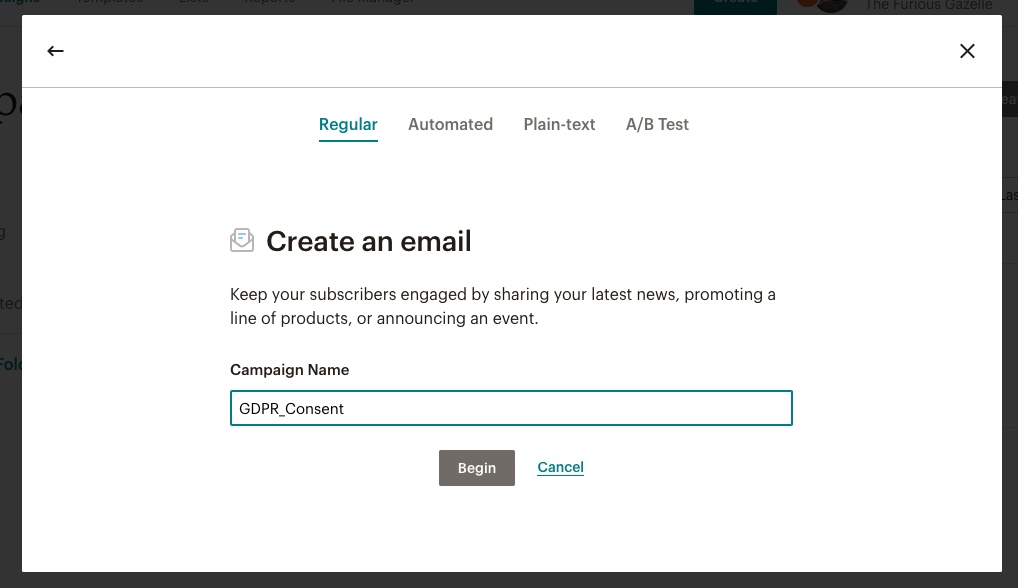Click the Cancel link
1018x588 pixels.
tap(560, 467)
